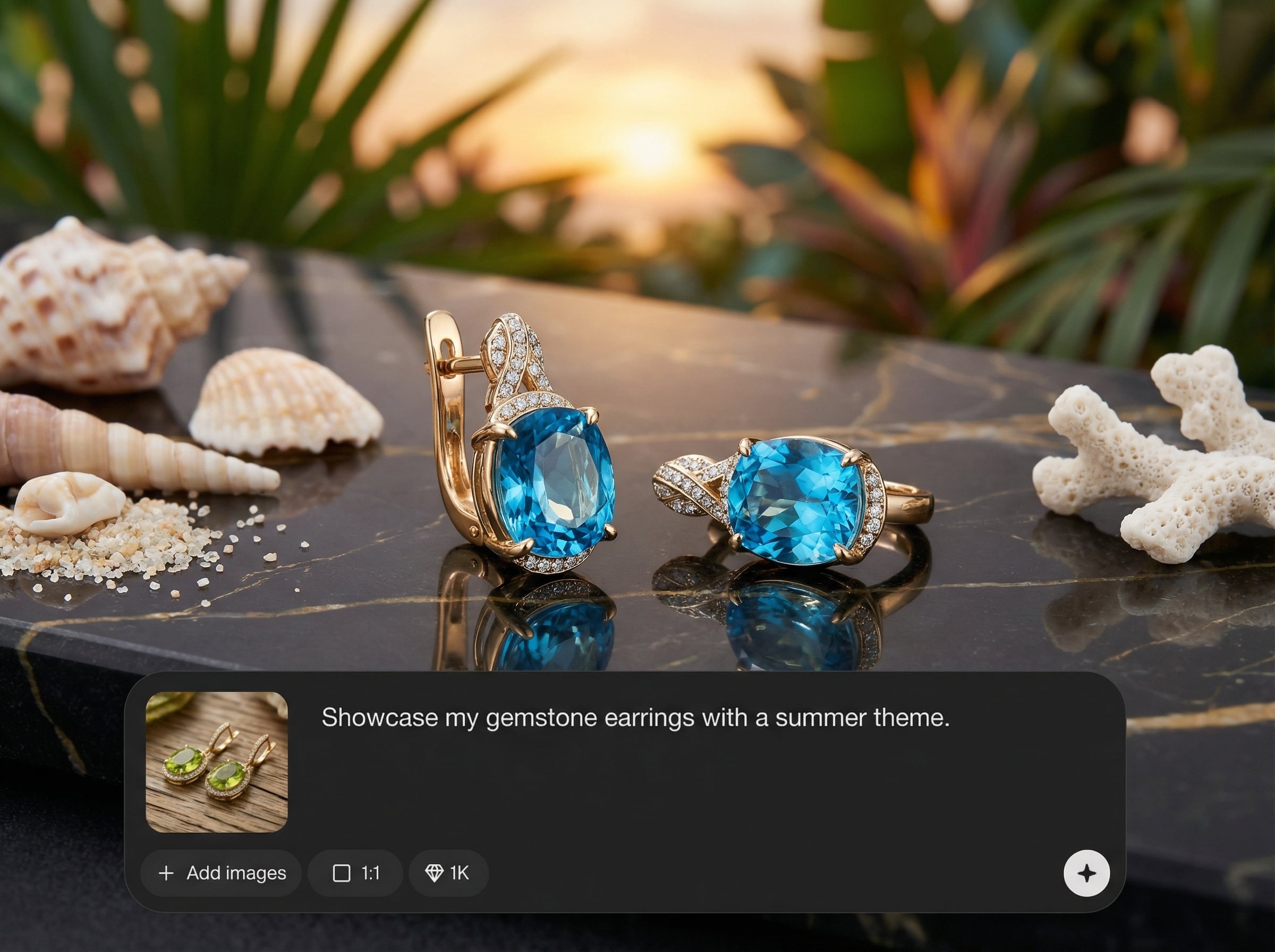Viewport: 1275px width, 952px height.
Task: Open the 1K resolution selector
Action: click(449, 873)
